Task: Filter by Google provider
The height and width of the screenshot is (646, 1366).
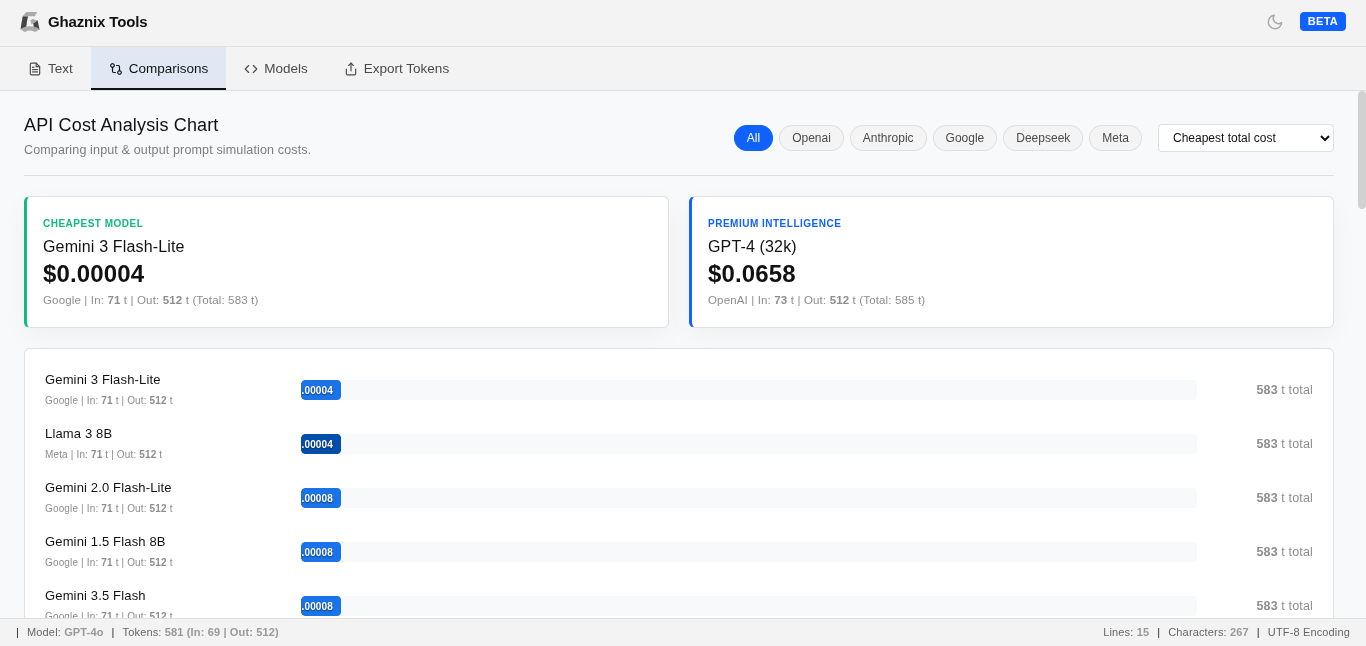Action: (x=965, y=138)
